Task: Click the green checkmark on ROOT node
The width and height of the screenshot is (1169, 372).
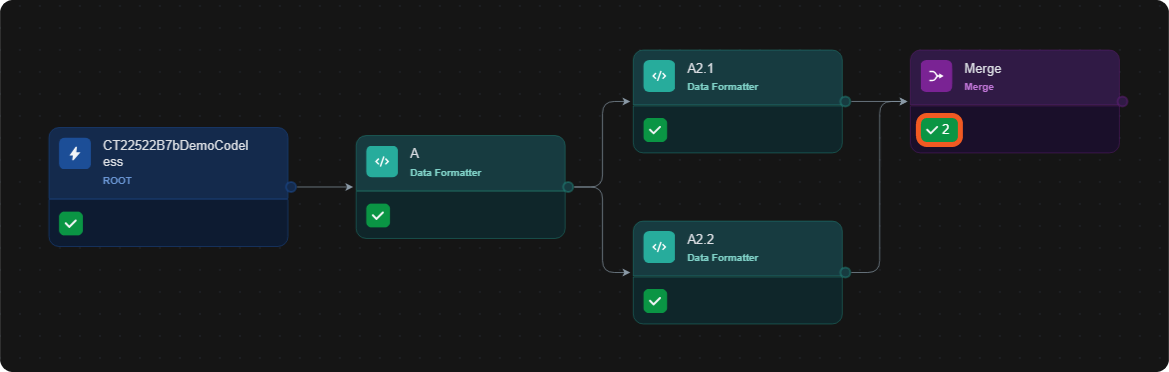Action: 71,223
